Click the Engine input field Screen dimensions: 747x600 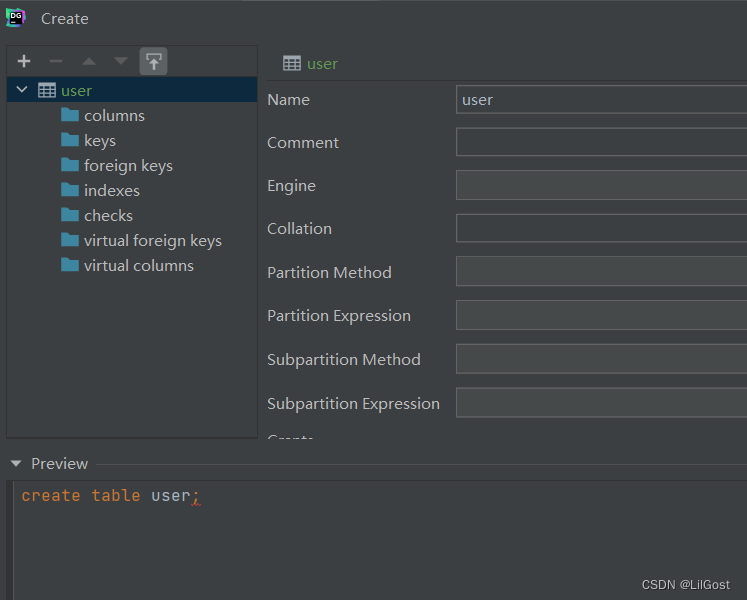[601, 185]
